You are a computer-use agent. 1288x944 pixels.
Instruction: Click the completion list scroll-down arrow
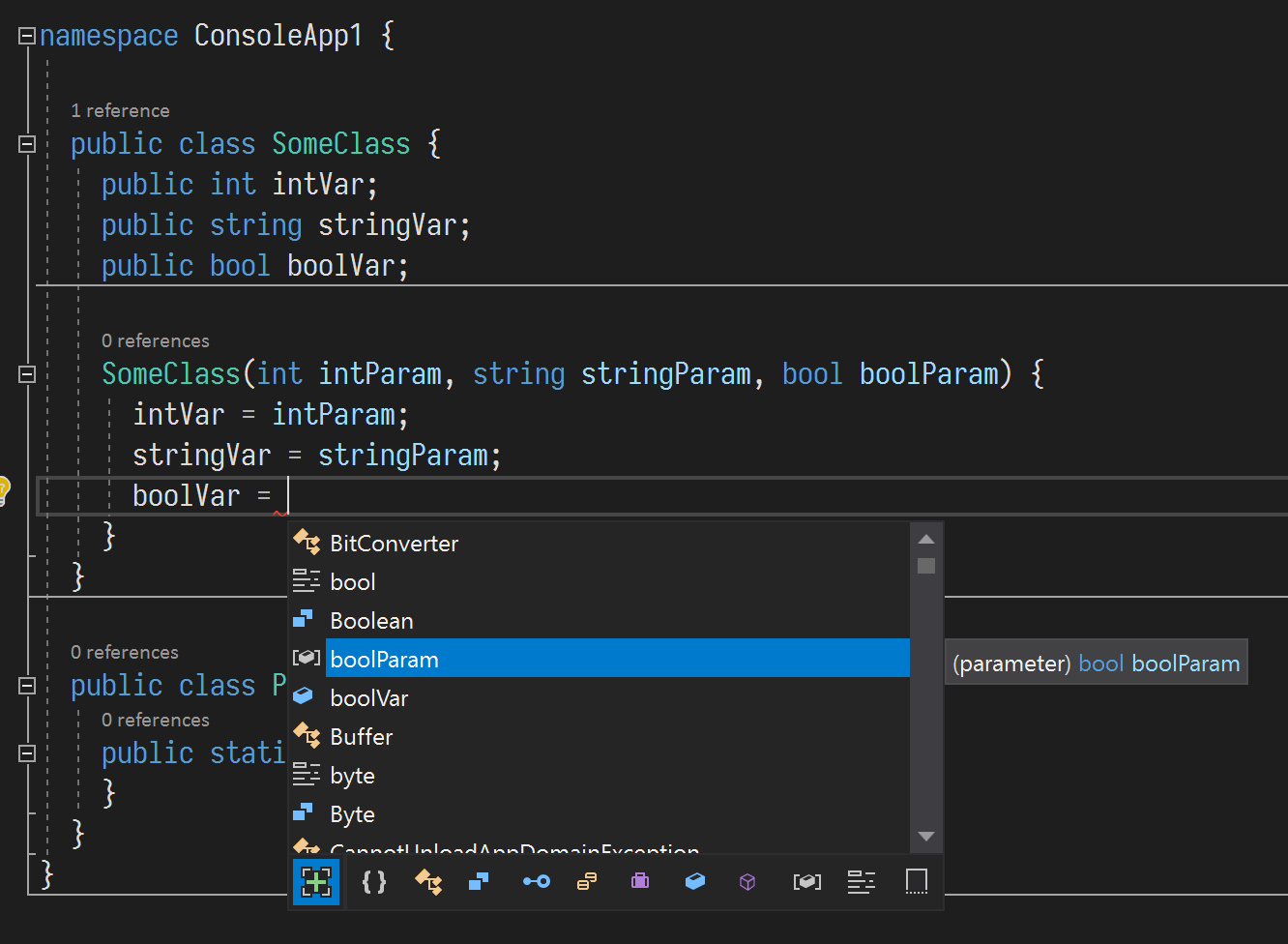(x=925, y=836)
